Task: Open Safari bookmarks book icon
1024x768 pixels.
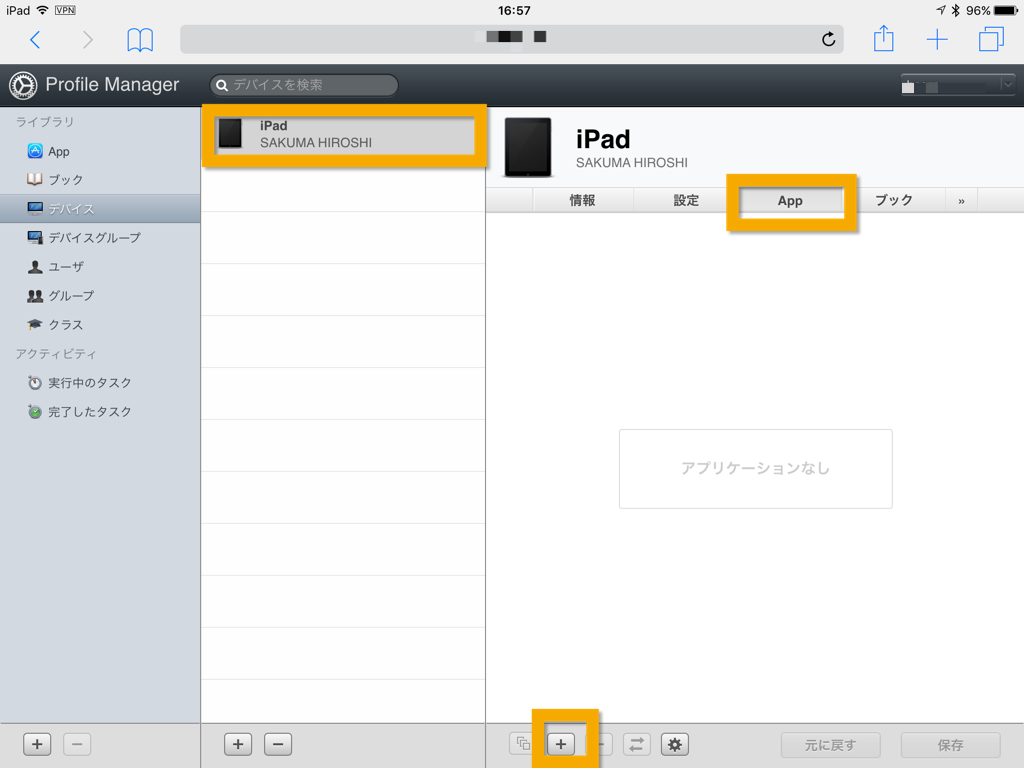Action: pos(140,40)
